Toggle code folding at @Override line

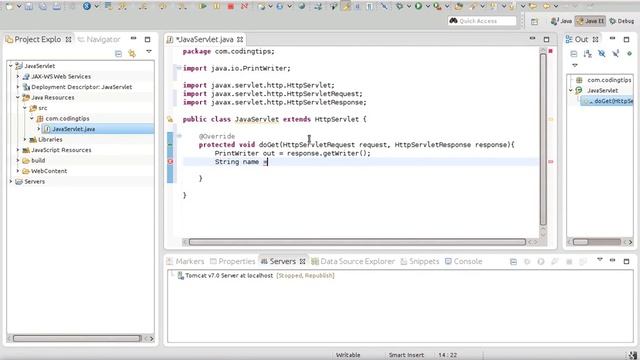point(179,136)
